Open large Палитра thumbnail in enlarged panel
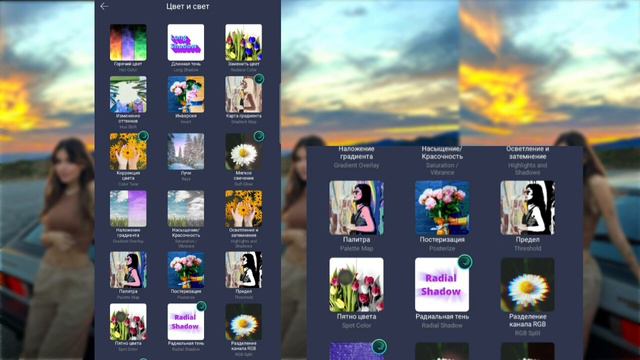 click(x=356, y=208)
